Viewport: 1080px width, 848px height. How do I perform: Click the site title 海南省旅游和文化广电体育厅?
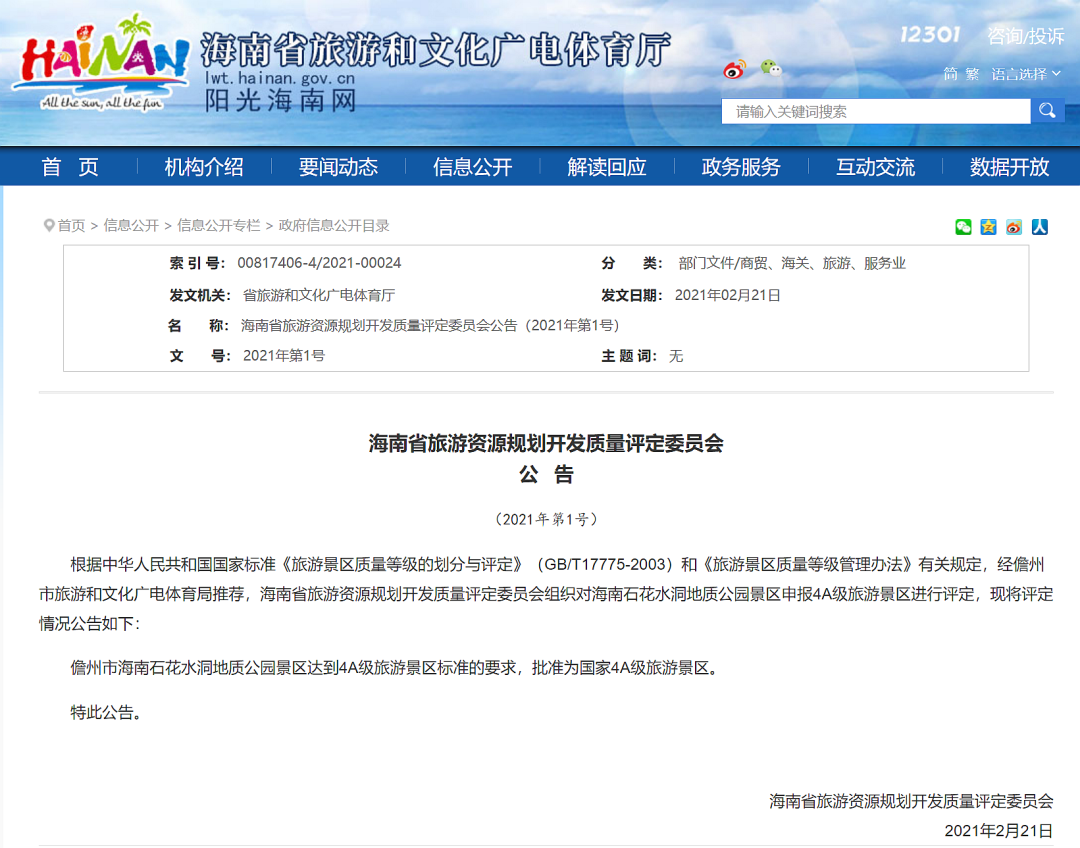tap(435, 50)
